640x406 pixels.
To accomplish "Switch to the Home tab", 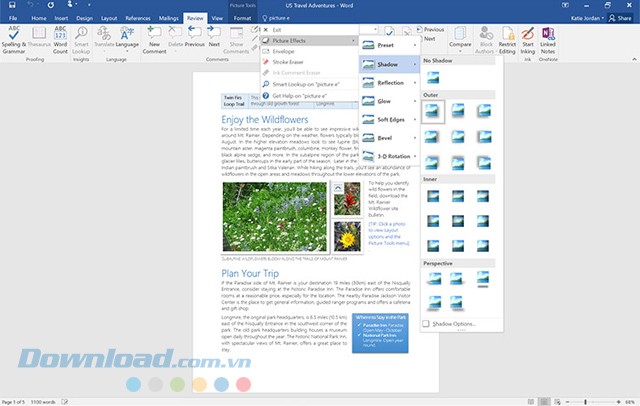I will coord(39,18).
